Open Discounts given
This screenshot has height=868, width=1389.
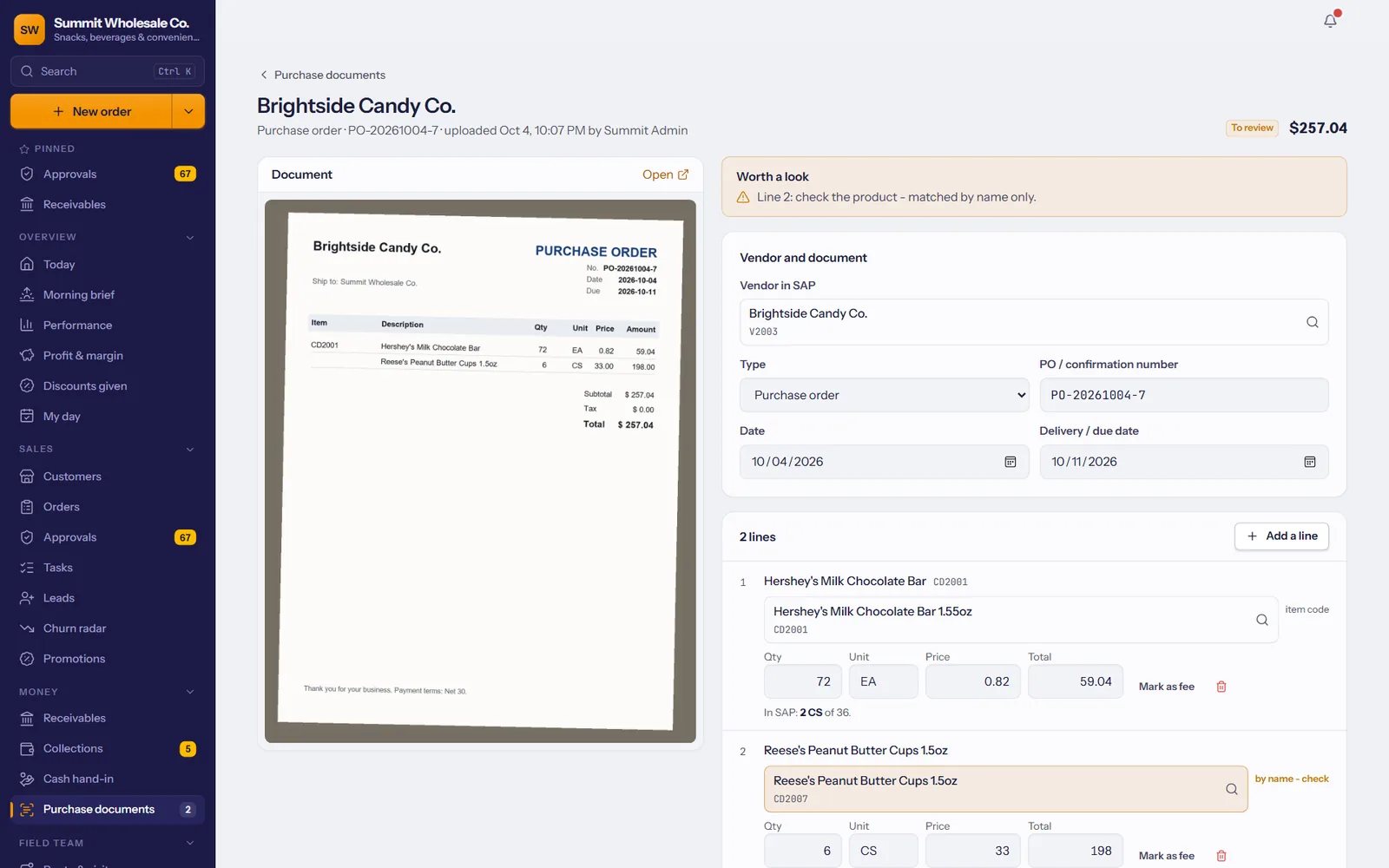click(108, 385)
